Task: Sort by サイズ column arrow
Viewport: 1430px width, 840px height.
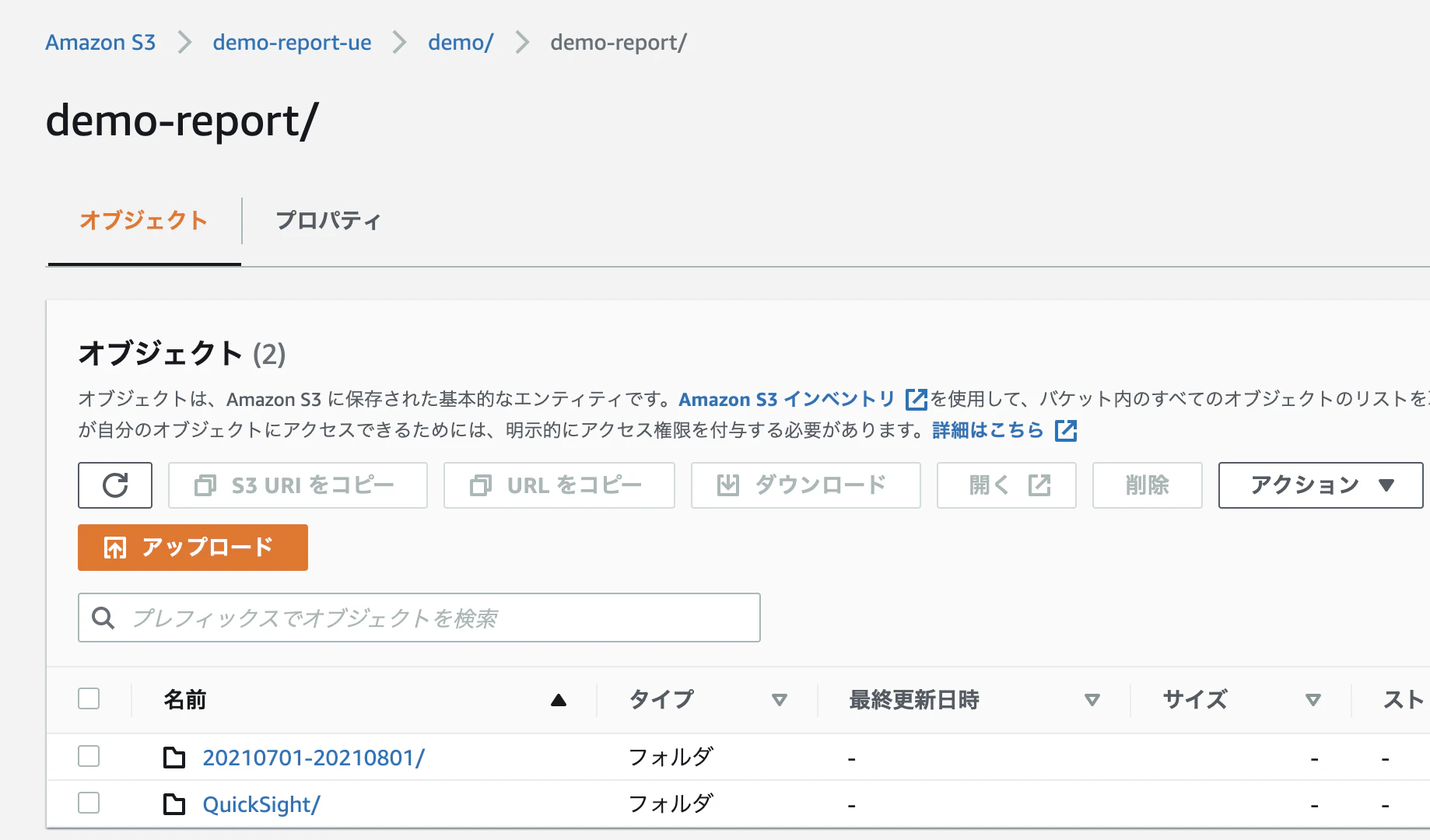Action: pyautogui.click(x=1313, y=700)
